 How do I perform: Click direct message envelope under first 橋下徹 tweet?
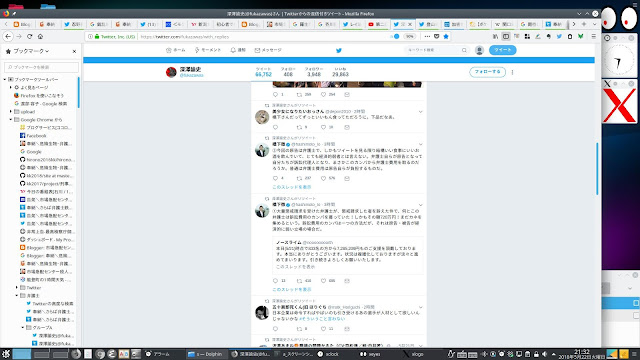(x=347, y=178)
